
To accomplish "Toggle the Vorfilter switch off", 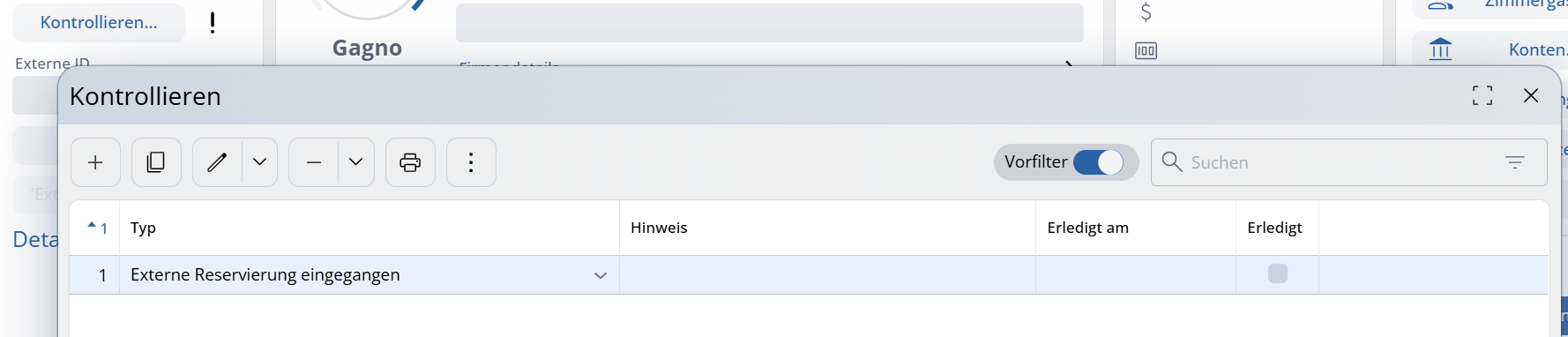I will [x=1098, y=162].
